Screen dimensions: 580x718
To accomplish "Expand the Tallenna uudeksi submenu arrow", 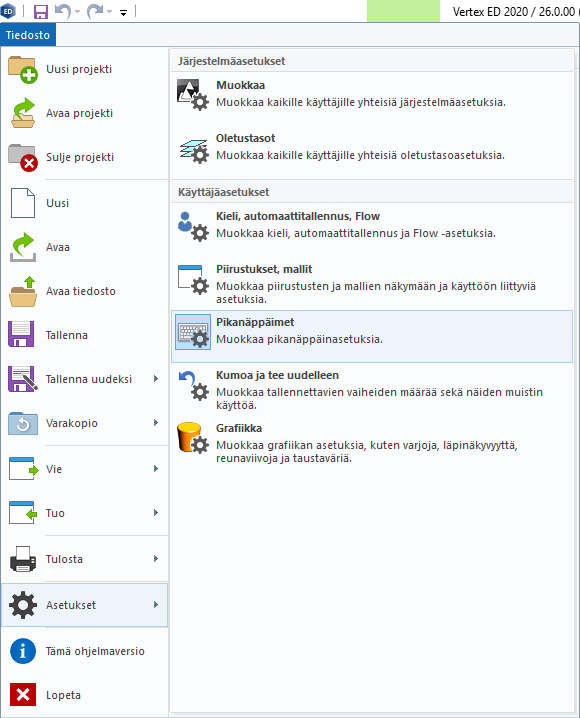I will (156, 379).
